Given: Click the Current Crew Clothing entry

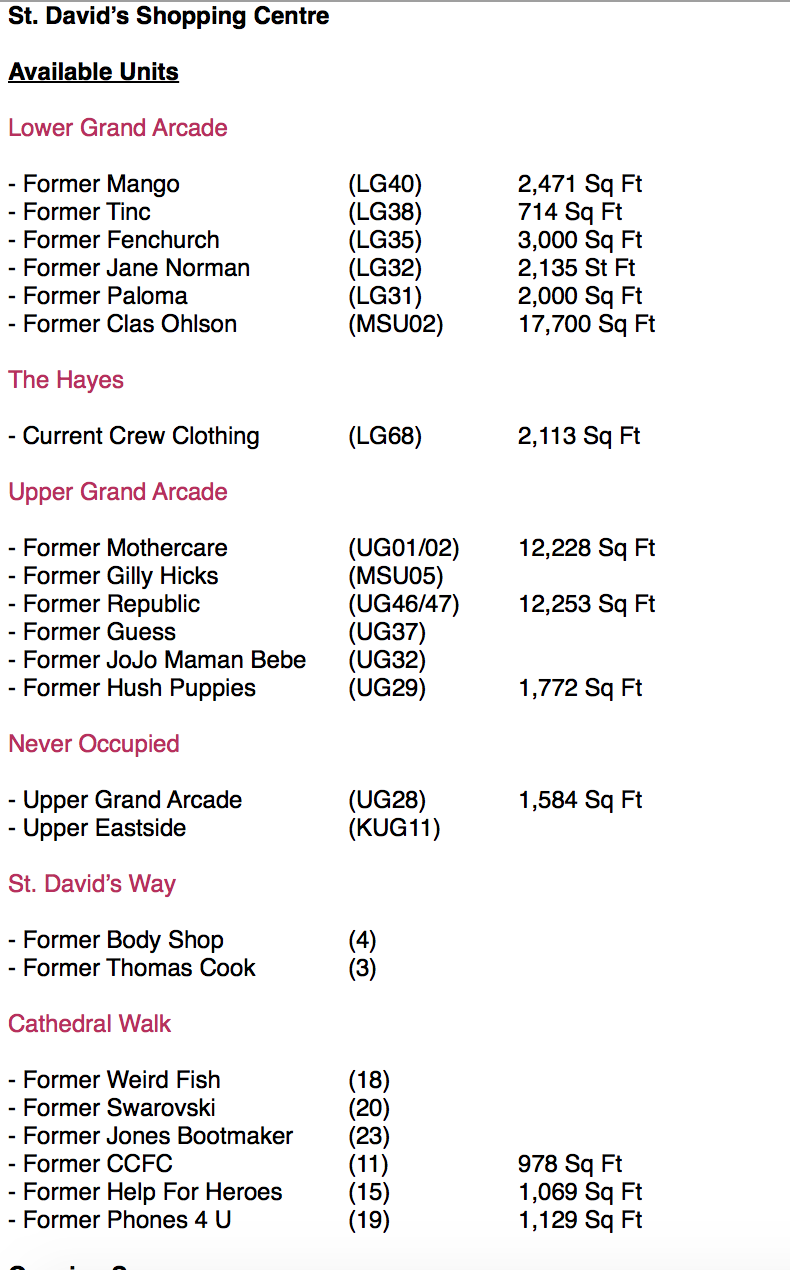Looking at the screenshot, I should (x=140, y=436).
